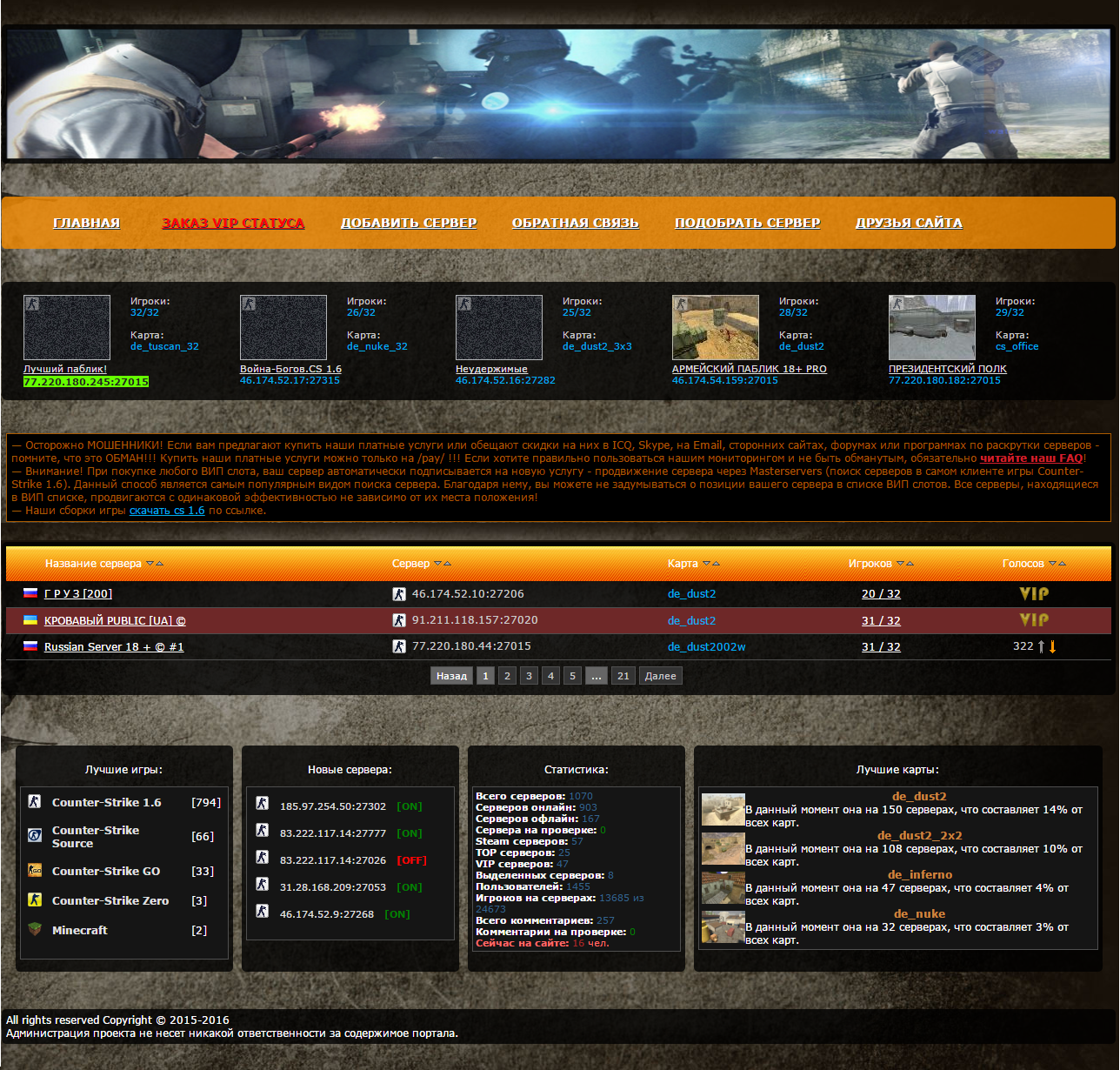Follow the скачать cs 1.6 link
Viewport: 1120px width, 1070px height.
(x=167, y=511)
